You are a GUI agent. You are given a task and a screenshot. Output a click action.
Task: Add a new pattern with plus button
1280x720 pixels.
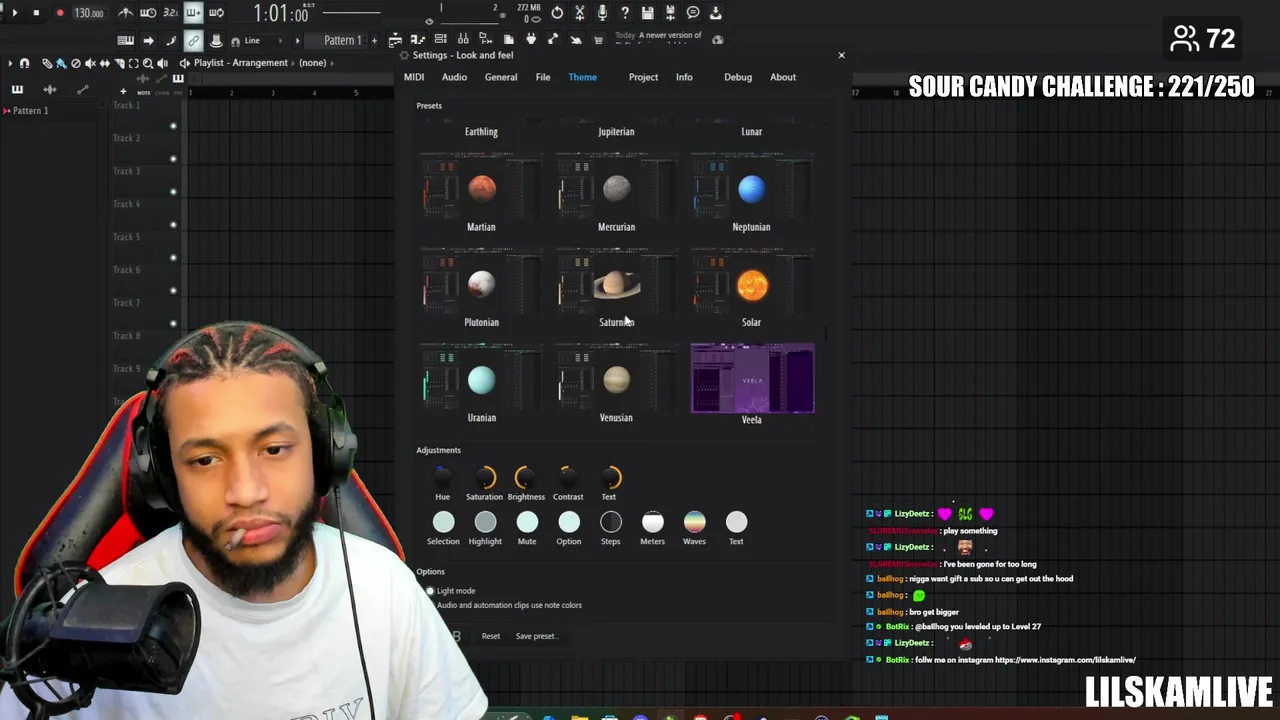(374, 40)
